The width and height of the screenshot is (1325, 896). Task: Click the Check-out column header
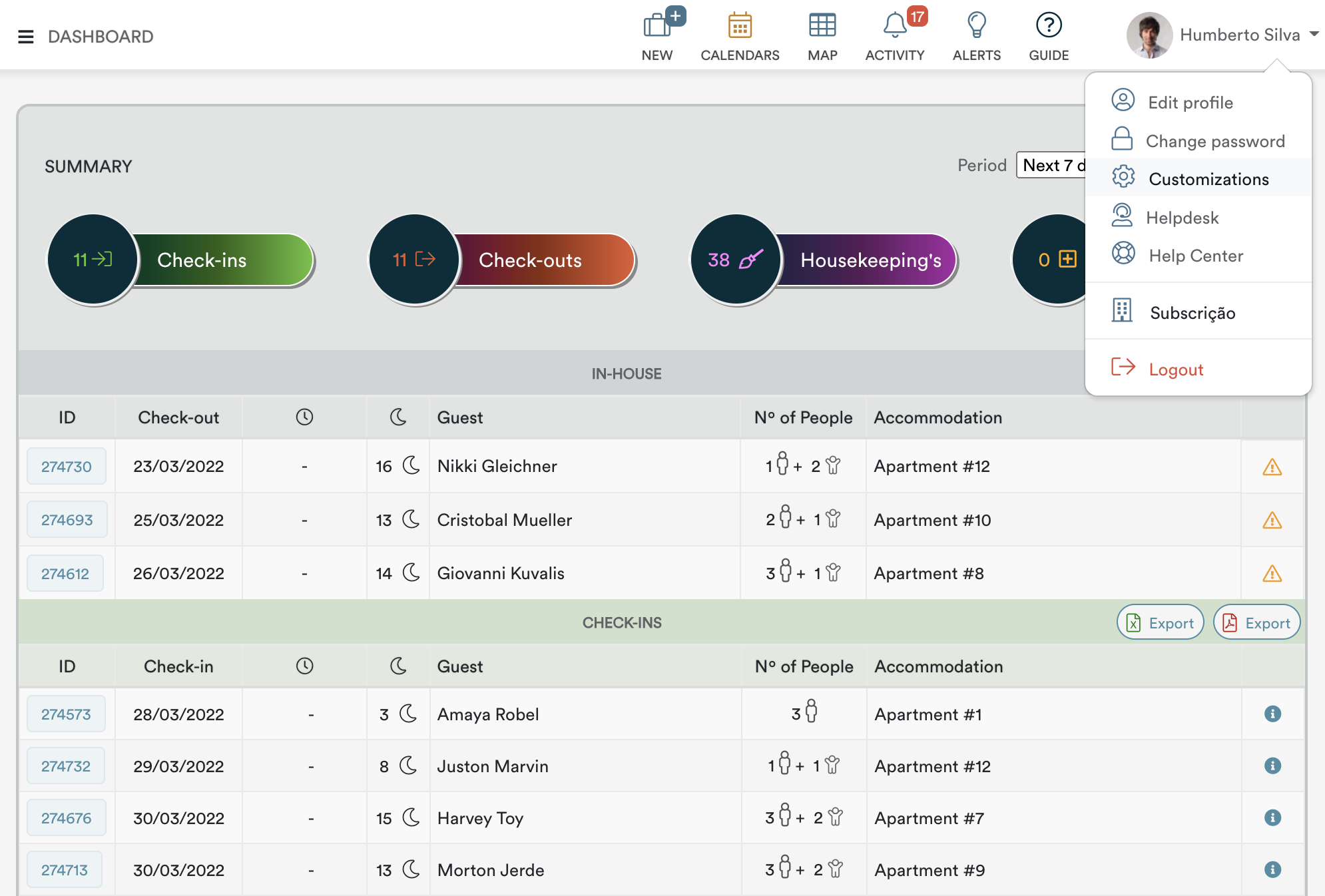pos(178,417)
